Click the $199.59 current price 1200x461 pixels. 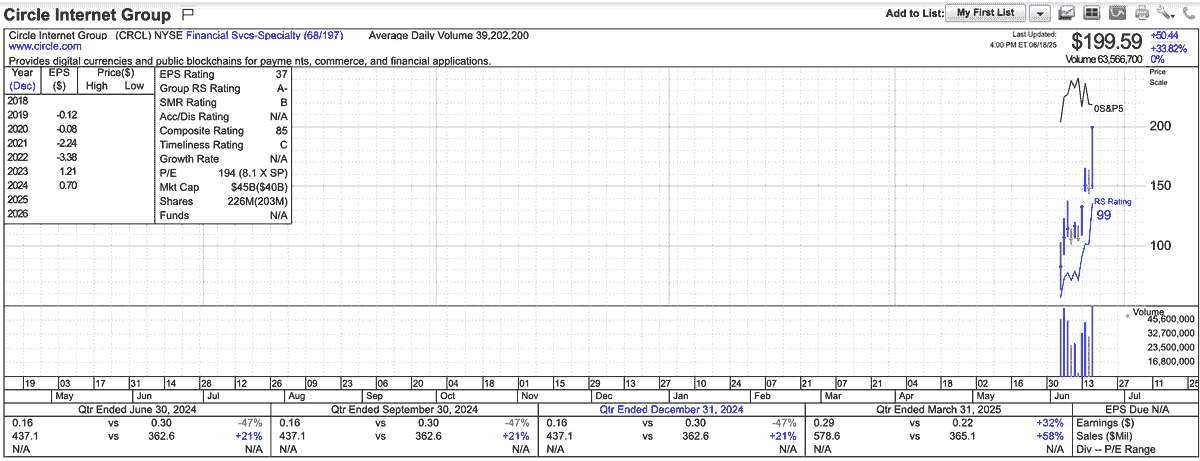pos(1107,42)
